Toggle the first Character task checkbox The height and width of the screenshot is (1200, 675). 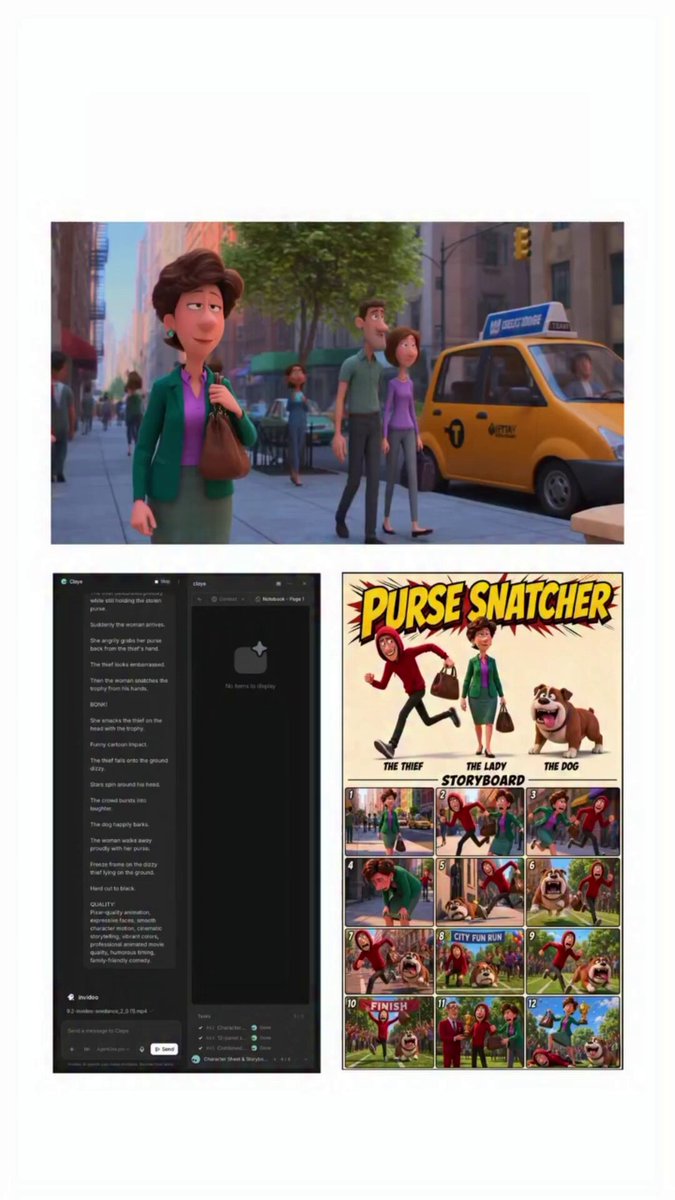[x=200, y=1027]
